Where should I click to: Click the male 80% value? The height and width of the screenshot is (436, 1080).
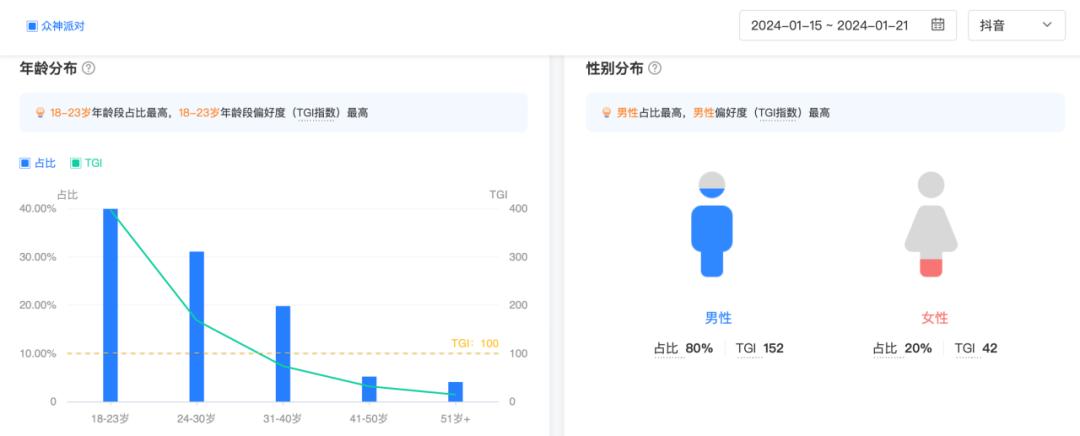point(699,349)
